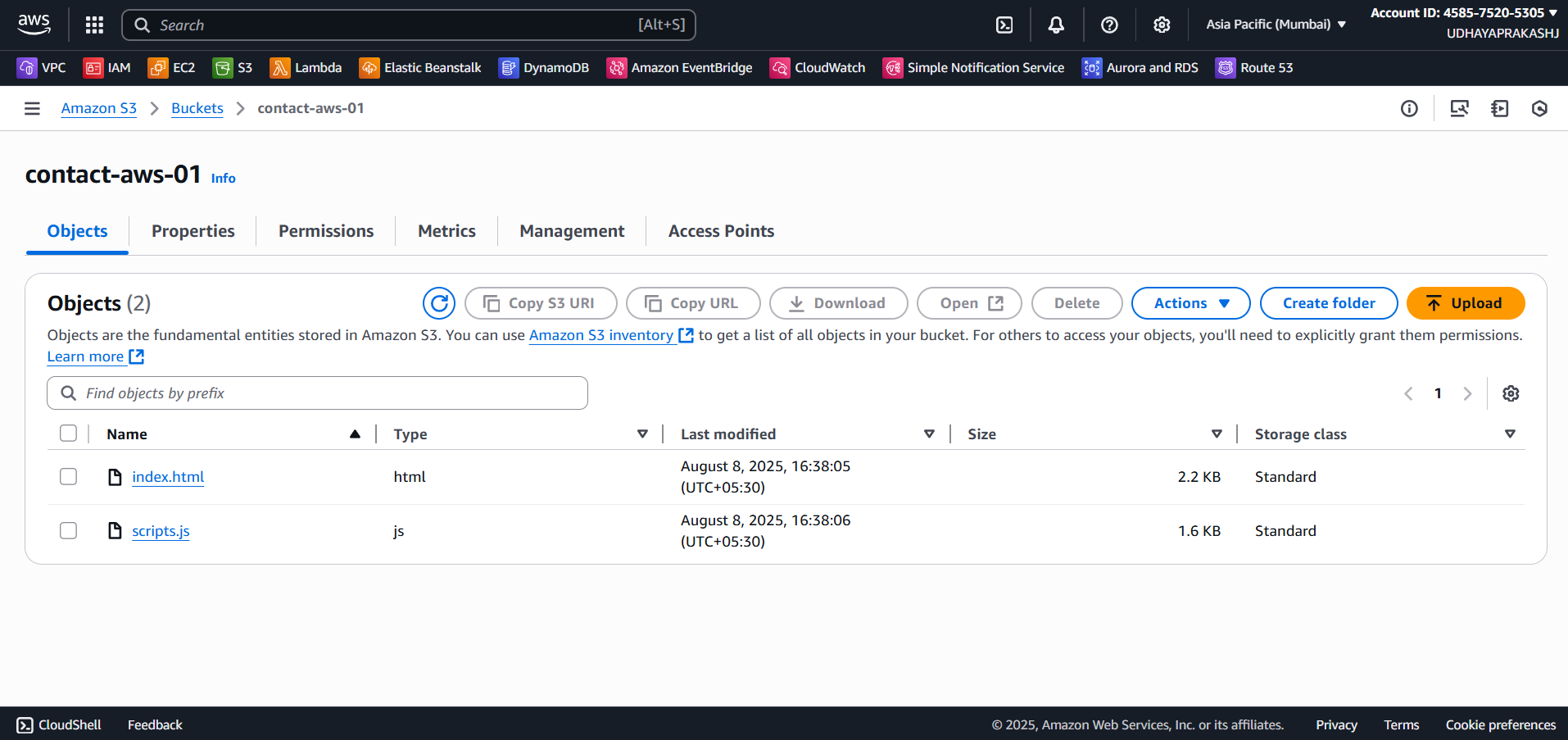This screenshot has width=1568, height=740.
Task: Focus the top Search bar
Action: [408, 25]
